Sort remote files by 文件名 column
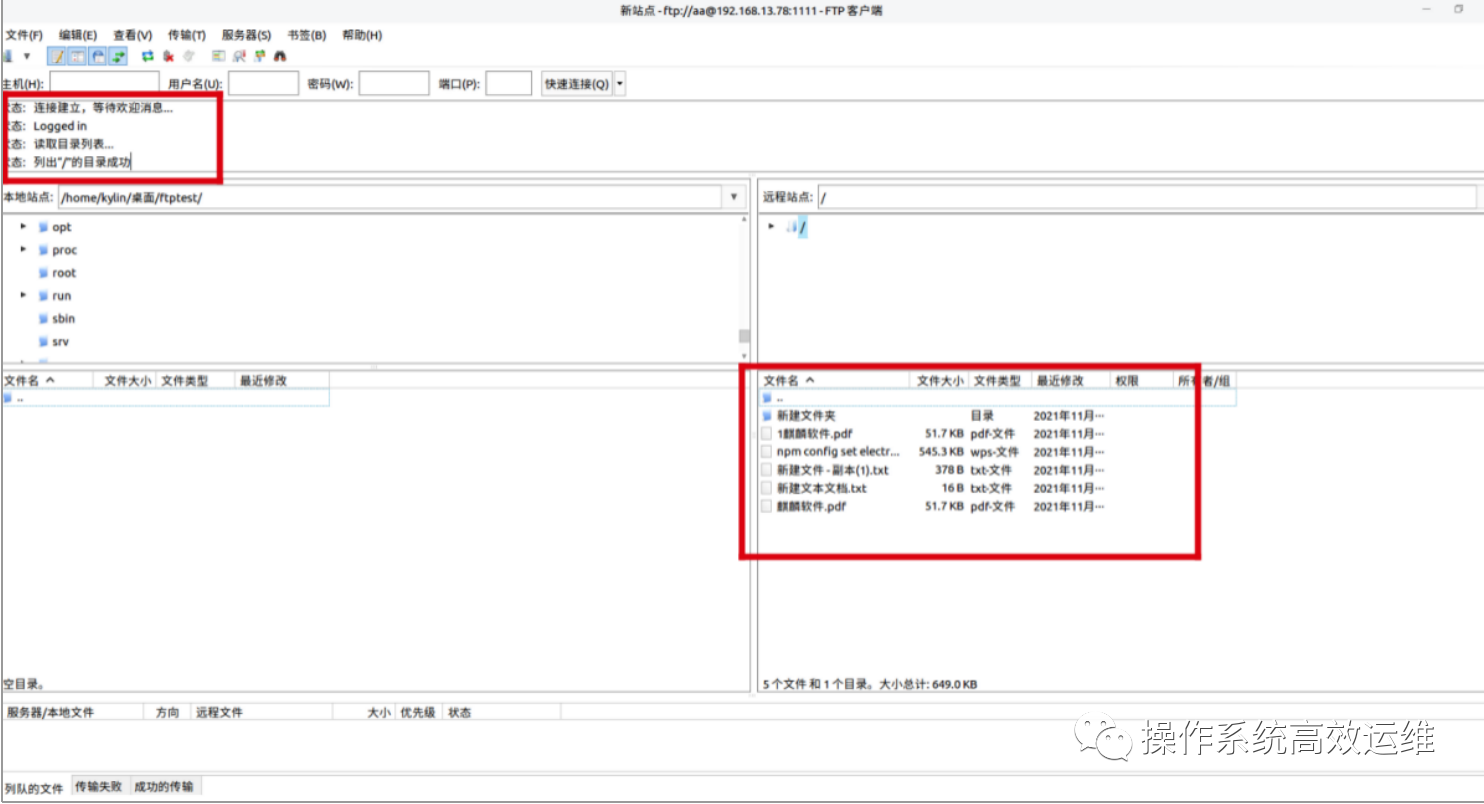The height and width of the screenshot is (804, 1484). (835, 381)
